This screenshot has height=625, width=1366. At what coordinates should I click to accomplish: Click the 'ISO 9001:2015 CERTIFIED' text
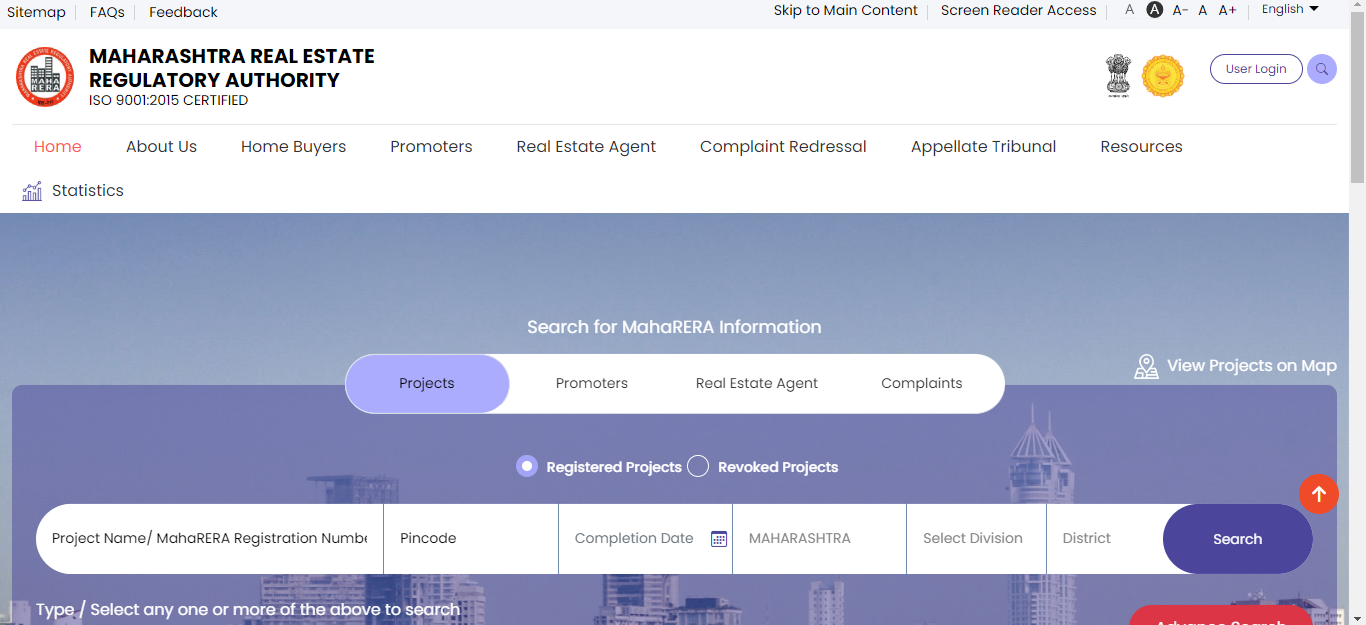point(168,100)
